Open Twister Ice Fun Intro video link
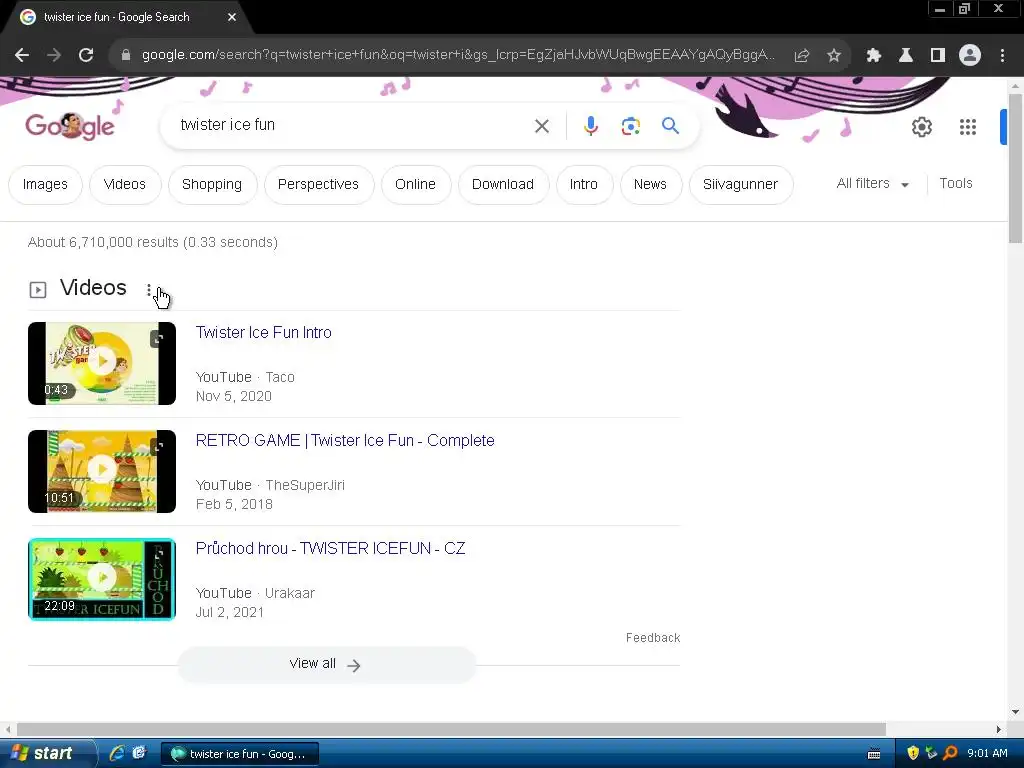1024x768 pixels. 264,332
